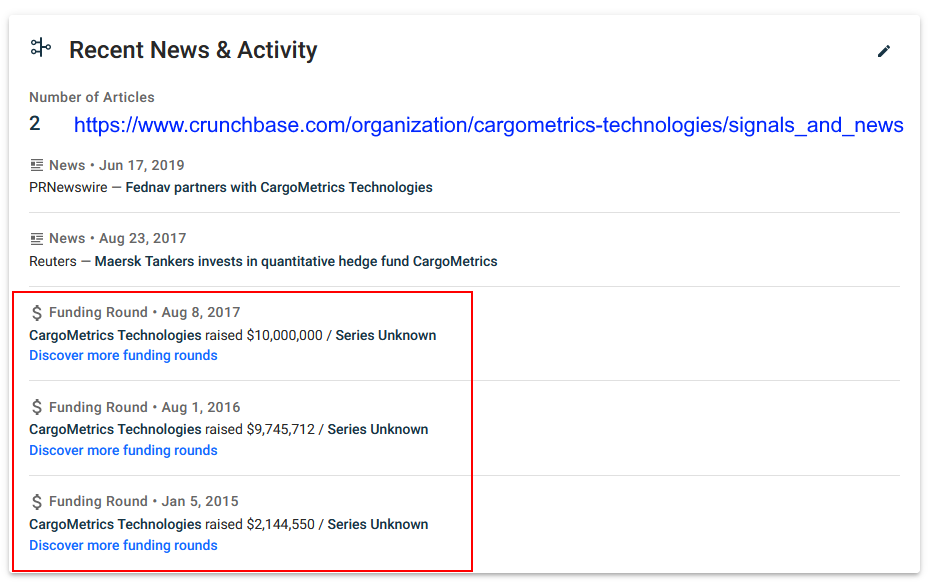Click the Number of Articles label
This screenshot has width=932, height=585.
92,97
